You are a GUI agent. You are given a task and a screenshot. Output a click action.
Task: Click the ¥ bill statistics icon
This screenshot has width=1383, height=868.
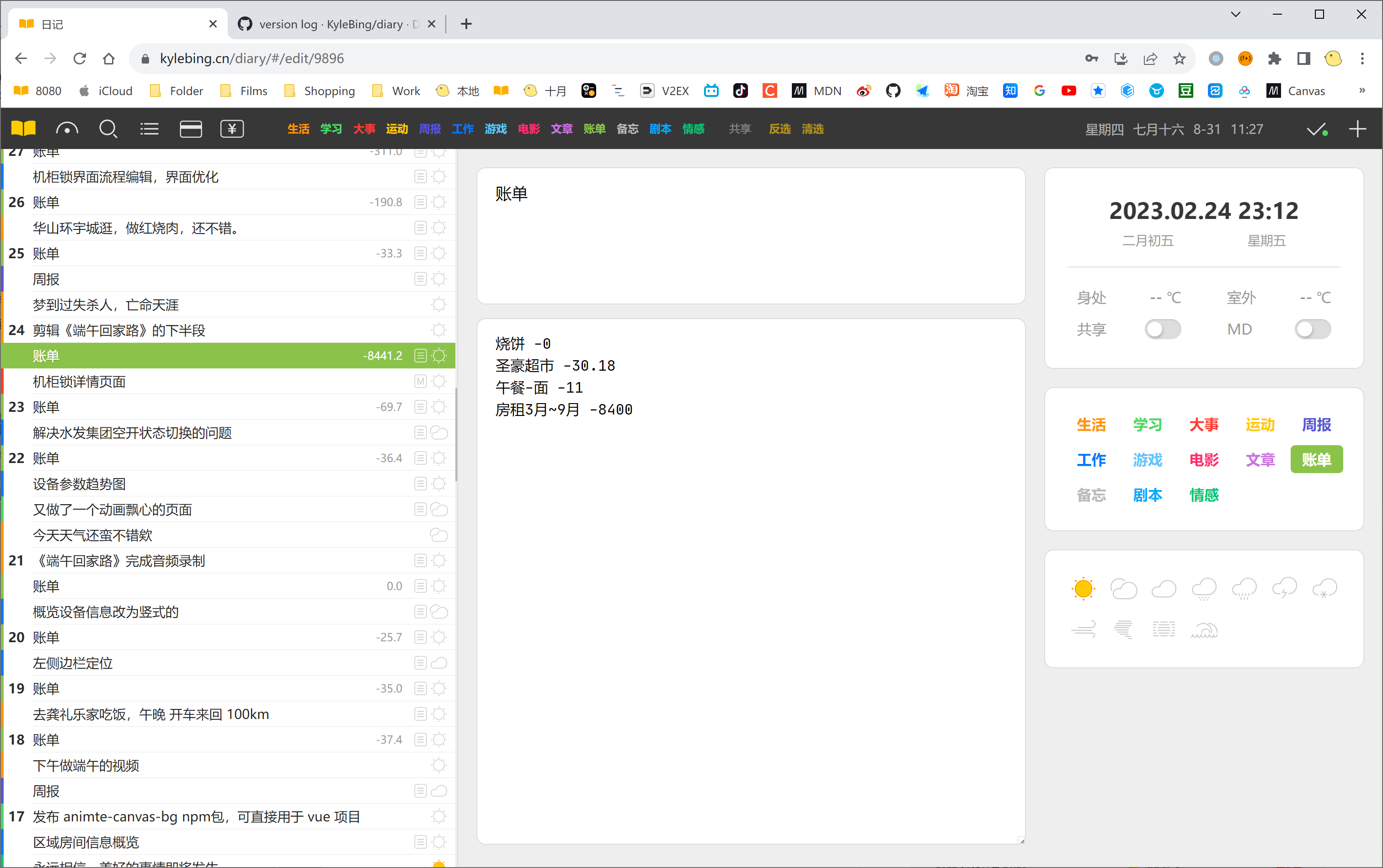[x=232, y=128]
